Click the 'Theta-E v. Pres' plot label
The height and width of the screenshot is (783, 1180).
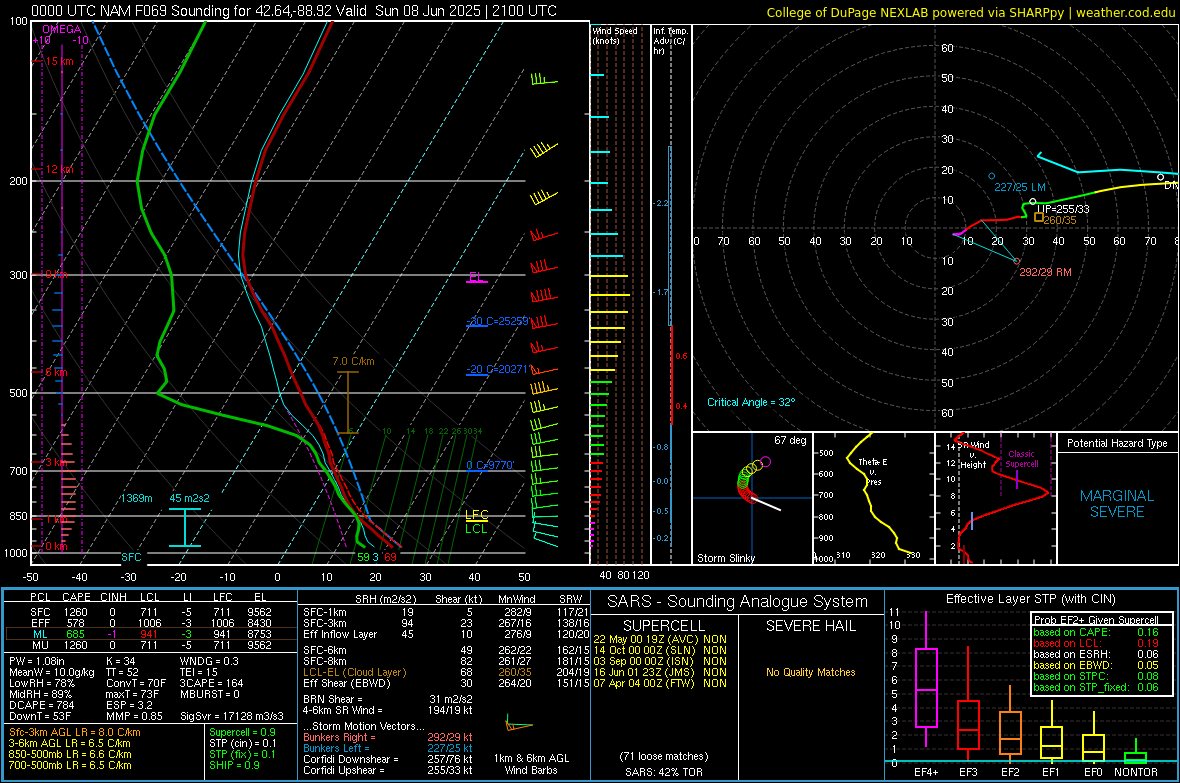[873, 471]
